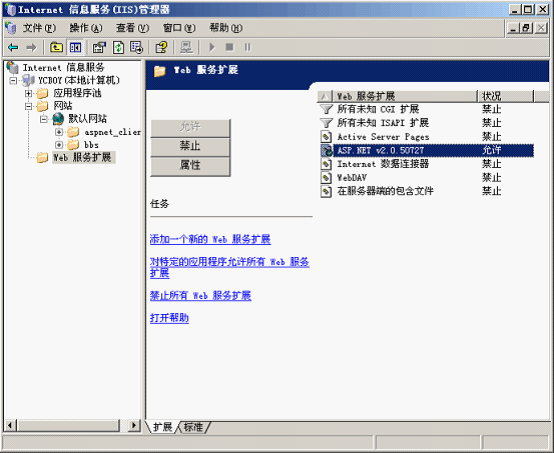554x453 pixels.
Task: Click the Refresh toolbar icon
Action: click(x=118, y=47)
